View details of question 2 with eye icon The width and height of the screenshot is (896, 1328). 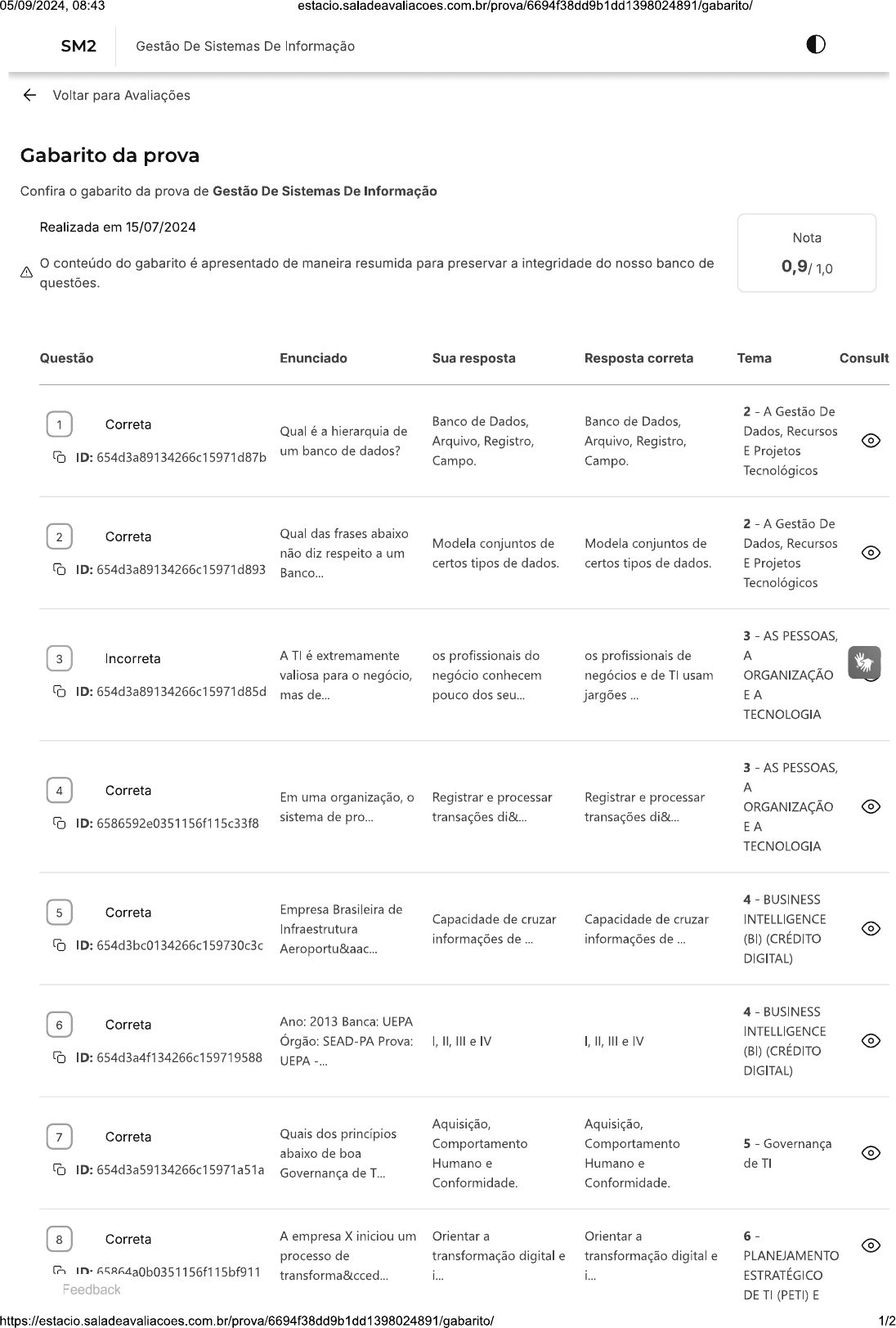click(871, 553)
